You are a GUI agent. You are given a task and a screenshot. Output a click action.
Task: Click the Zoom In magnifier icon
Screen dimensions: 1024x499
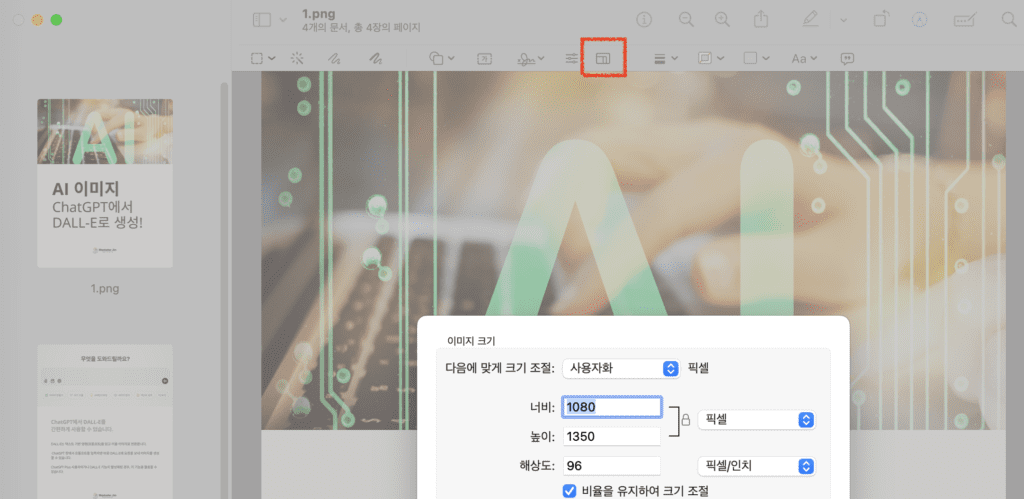(722, 19)
